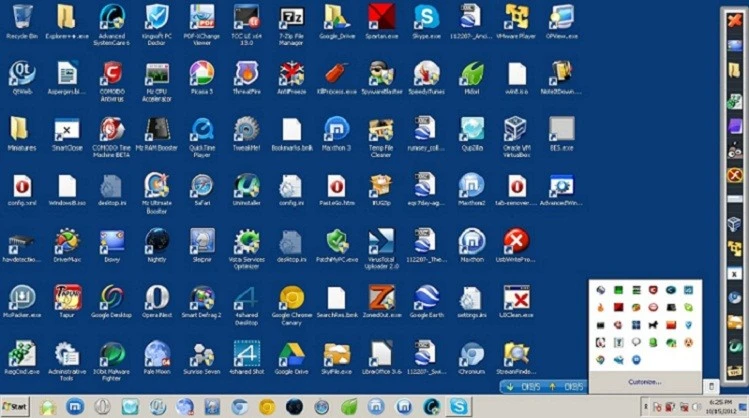Open the Google Earth shortcut
This screenshot has height=418, width=749.
coord(427,301)
